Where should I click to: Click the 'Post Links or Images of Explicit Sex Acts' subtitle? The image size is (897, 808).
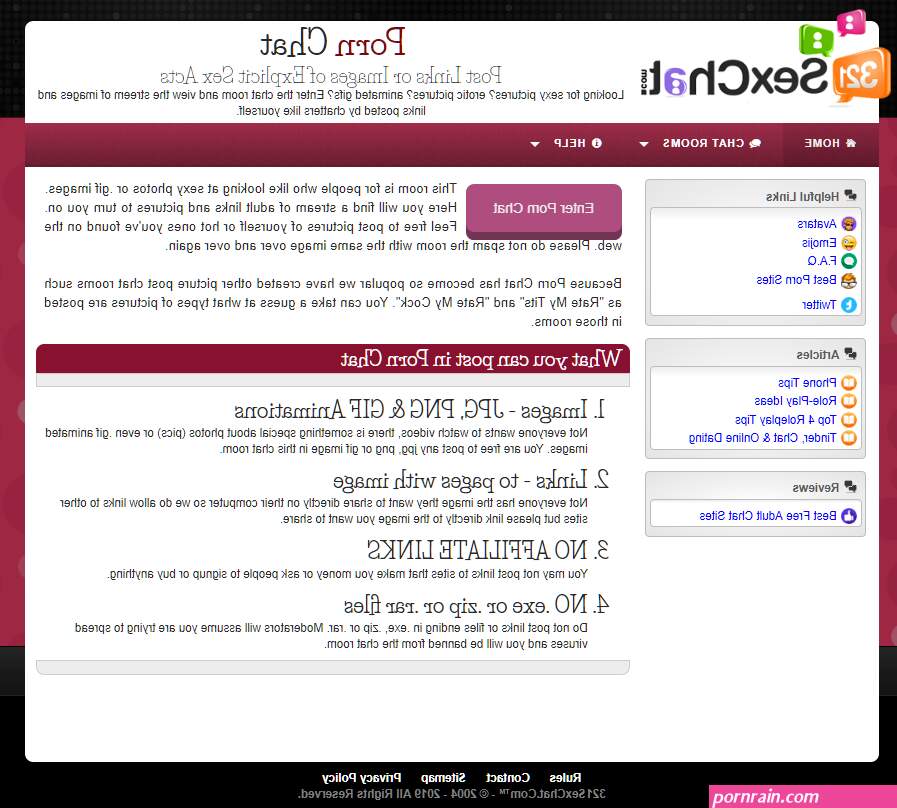[x=331, y=76]
